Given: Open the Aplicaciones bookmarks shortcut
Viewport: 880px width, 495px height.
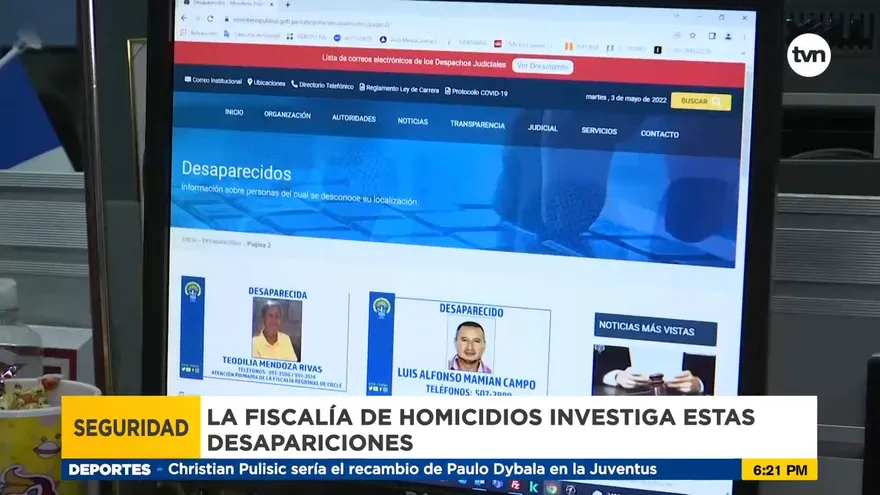Looking at the screenshot, I should pyautogui.click(x=199, y=33).
